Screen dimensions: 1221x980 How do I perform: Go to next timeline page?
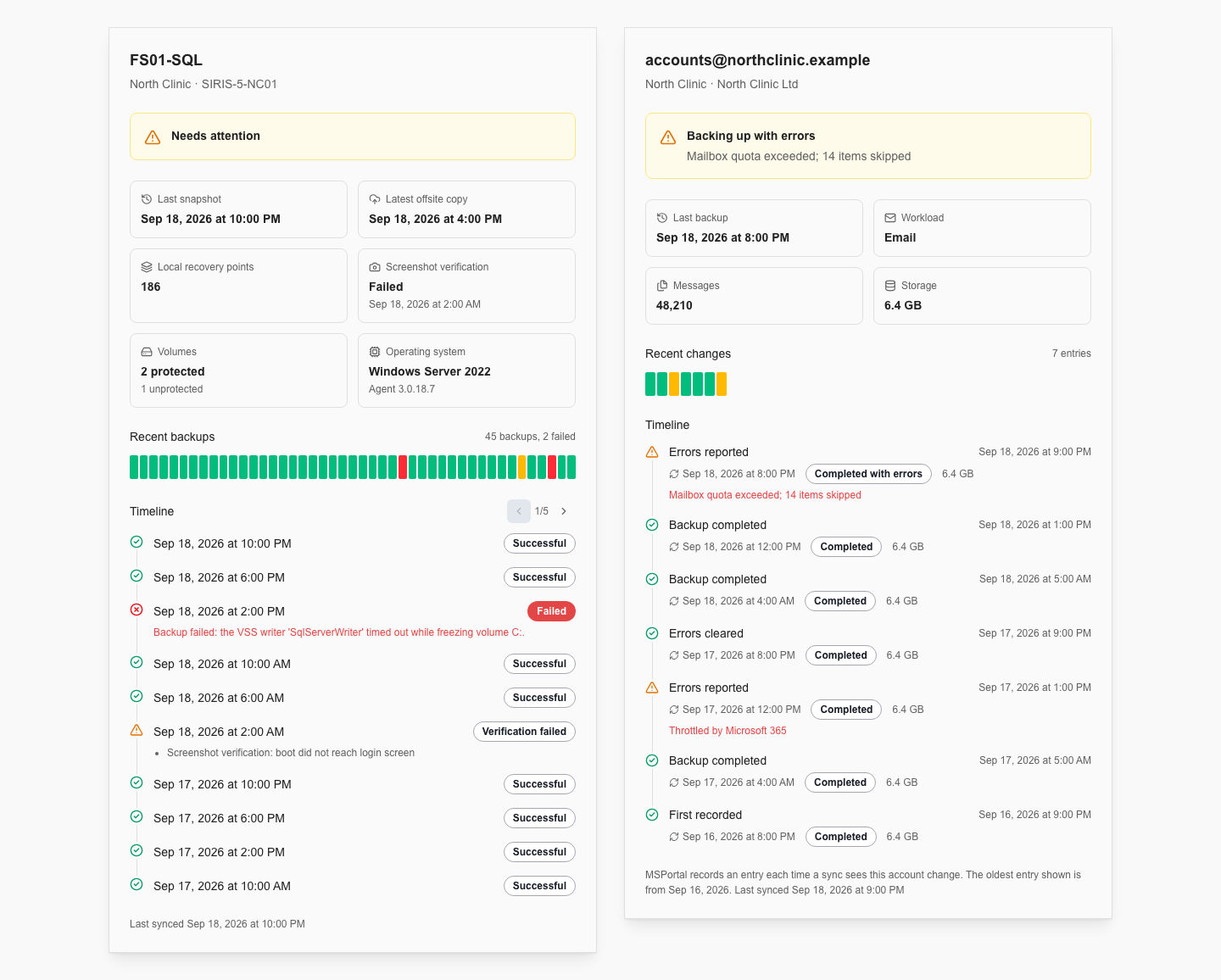coord(564,511)
